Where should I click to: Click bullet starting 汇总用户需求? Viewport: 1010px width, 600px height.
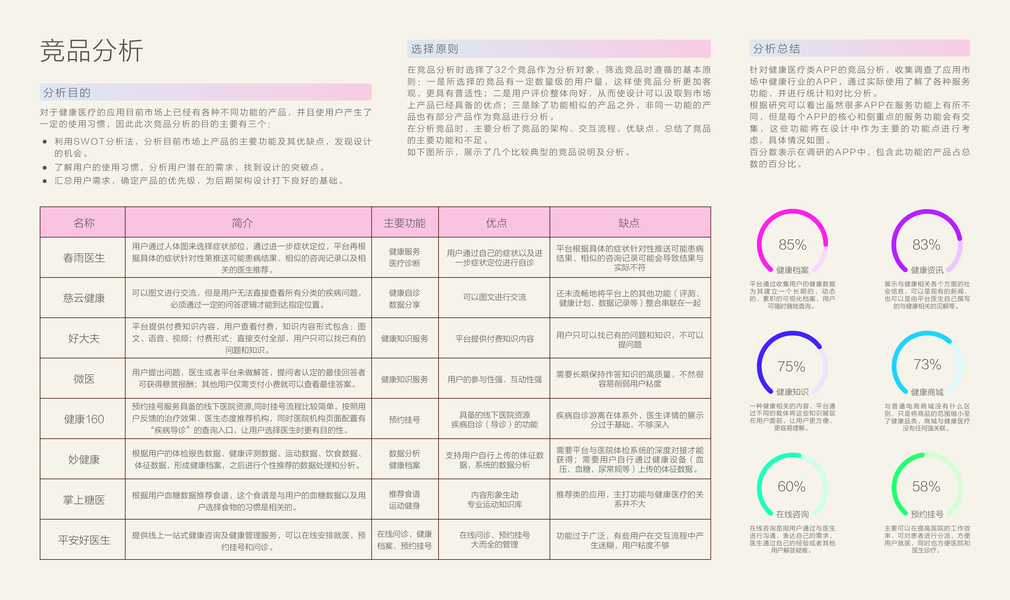pyautogui.click(x=193, y=180)
